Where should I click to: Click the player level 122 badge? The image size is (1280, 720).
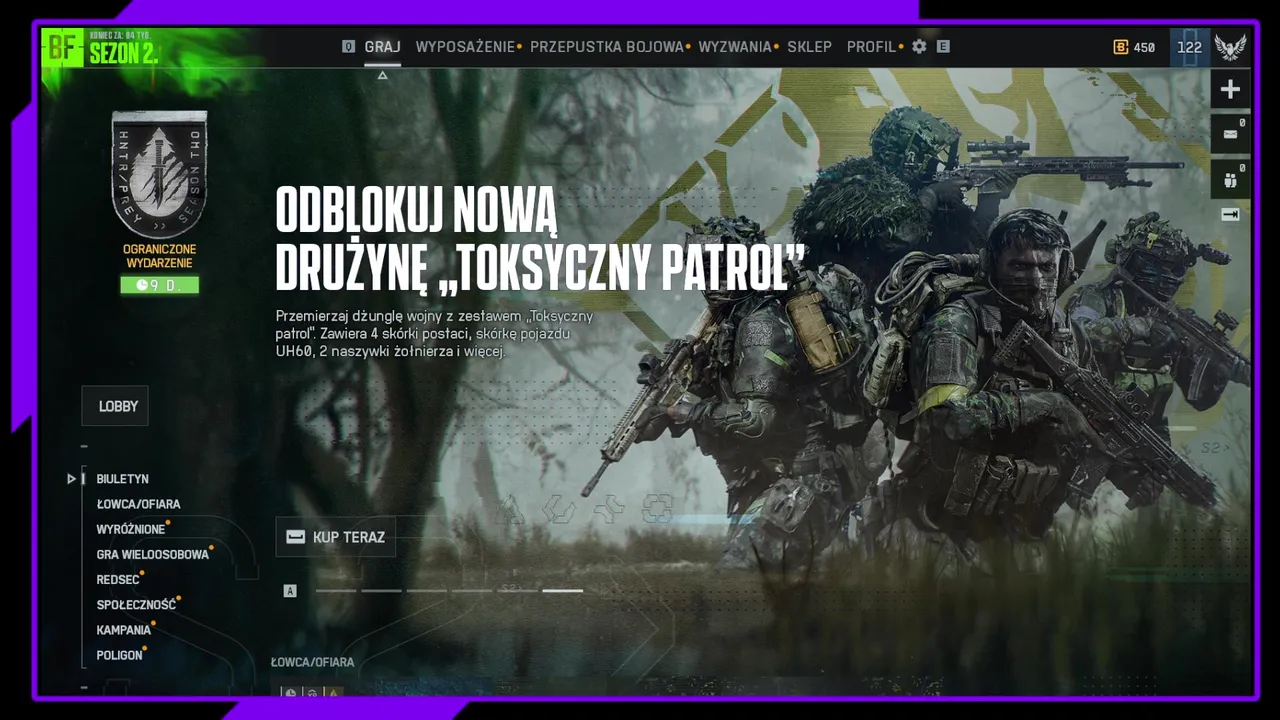(x=1190, y=47)
